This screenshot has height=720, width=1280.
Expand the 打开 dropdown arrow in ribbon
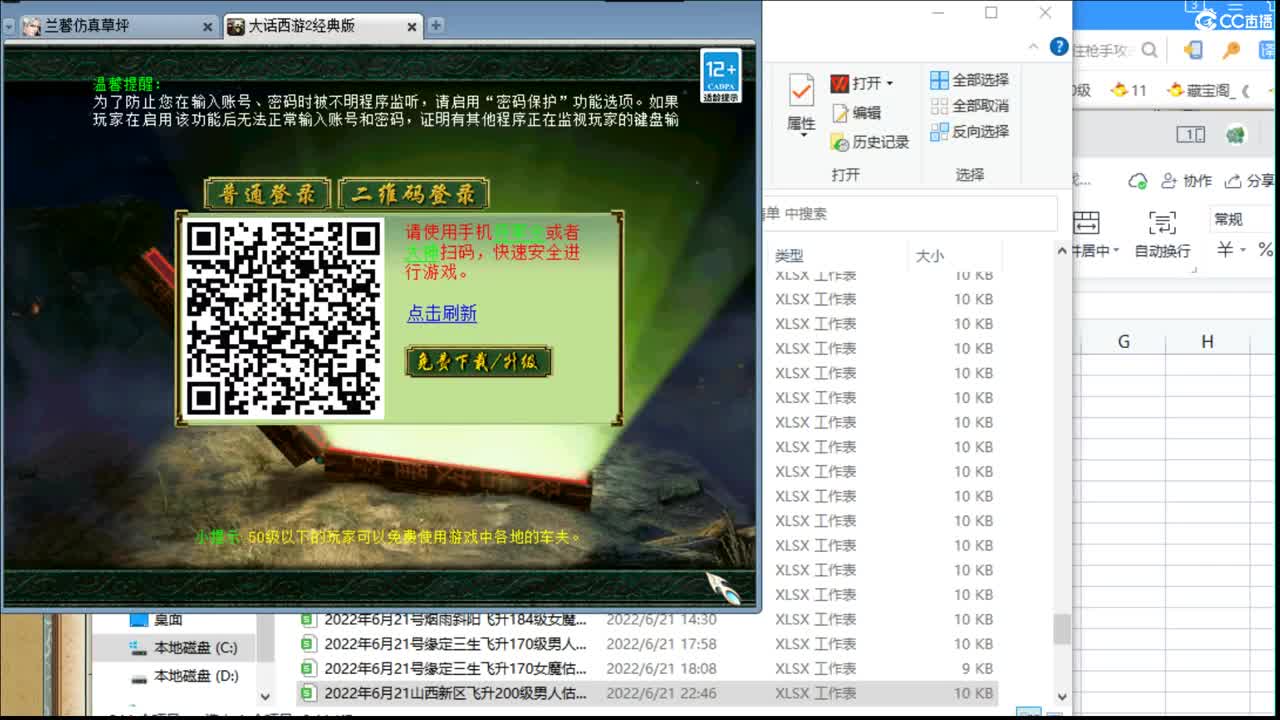pos(889,83)
